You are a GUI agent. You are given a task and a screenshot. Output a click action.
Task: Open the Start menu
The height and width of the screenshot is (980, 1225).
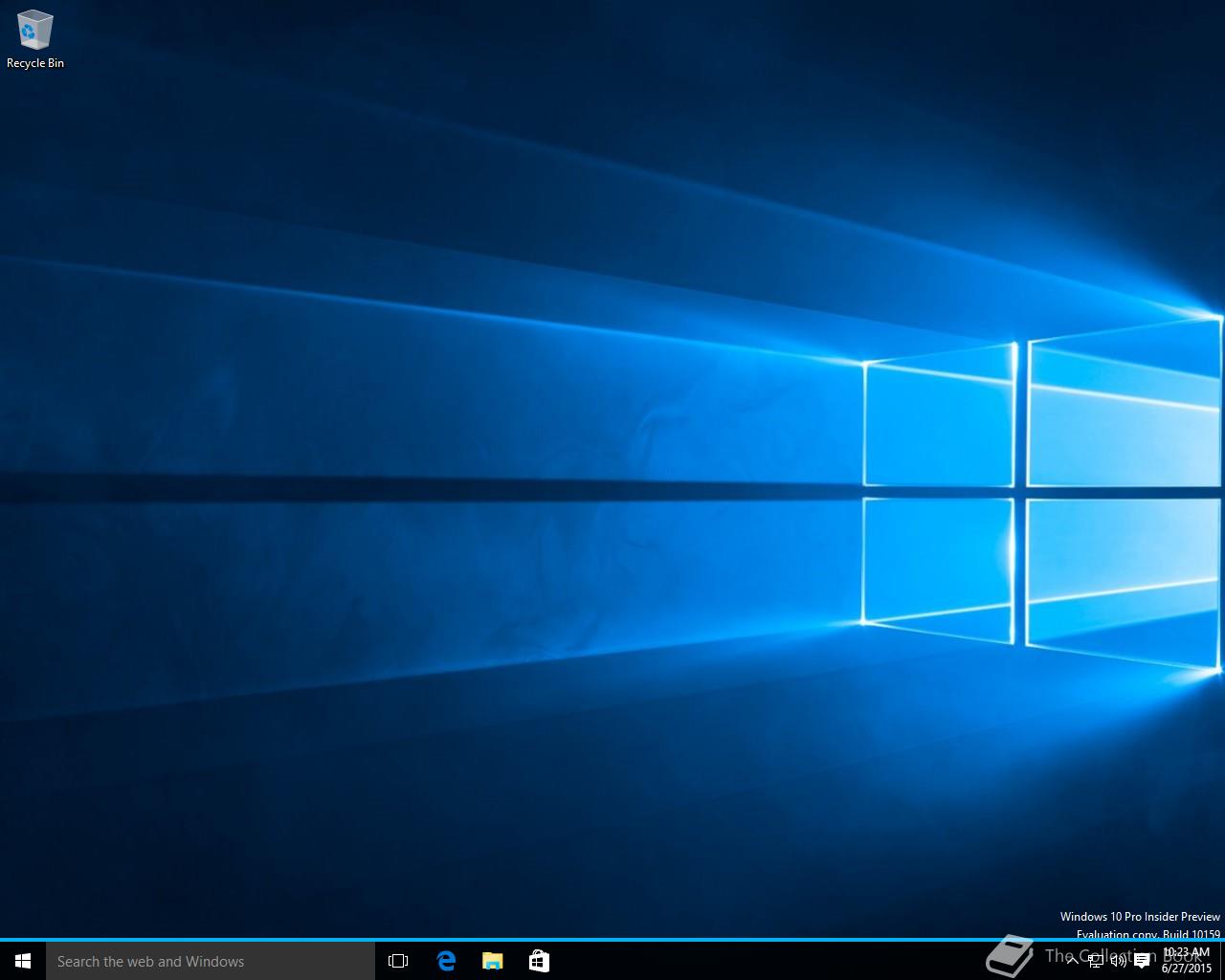coord(23,961)
